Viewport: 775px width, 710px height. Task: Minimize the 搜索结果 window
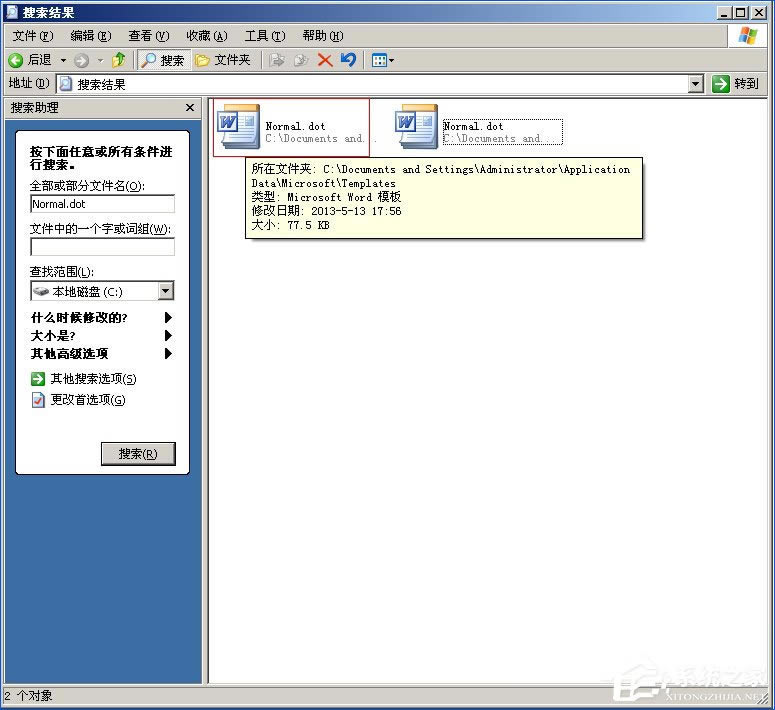coord(724,12)
